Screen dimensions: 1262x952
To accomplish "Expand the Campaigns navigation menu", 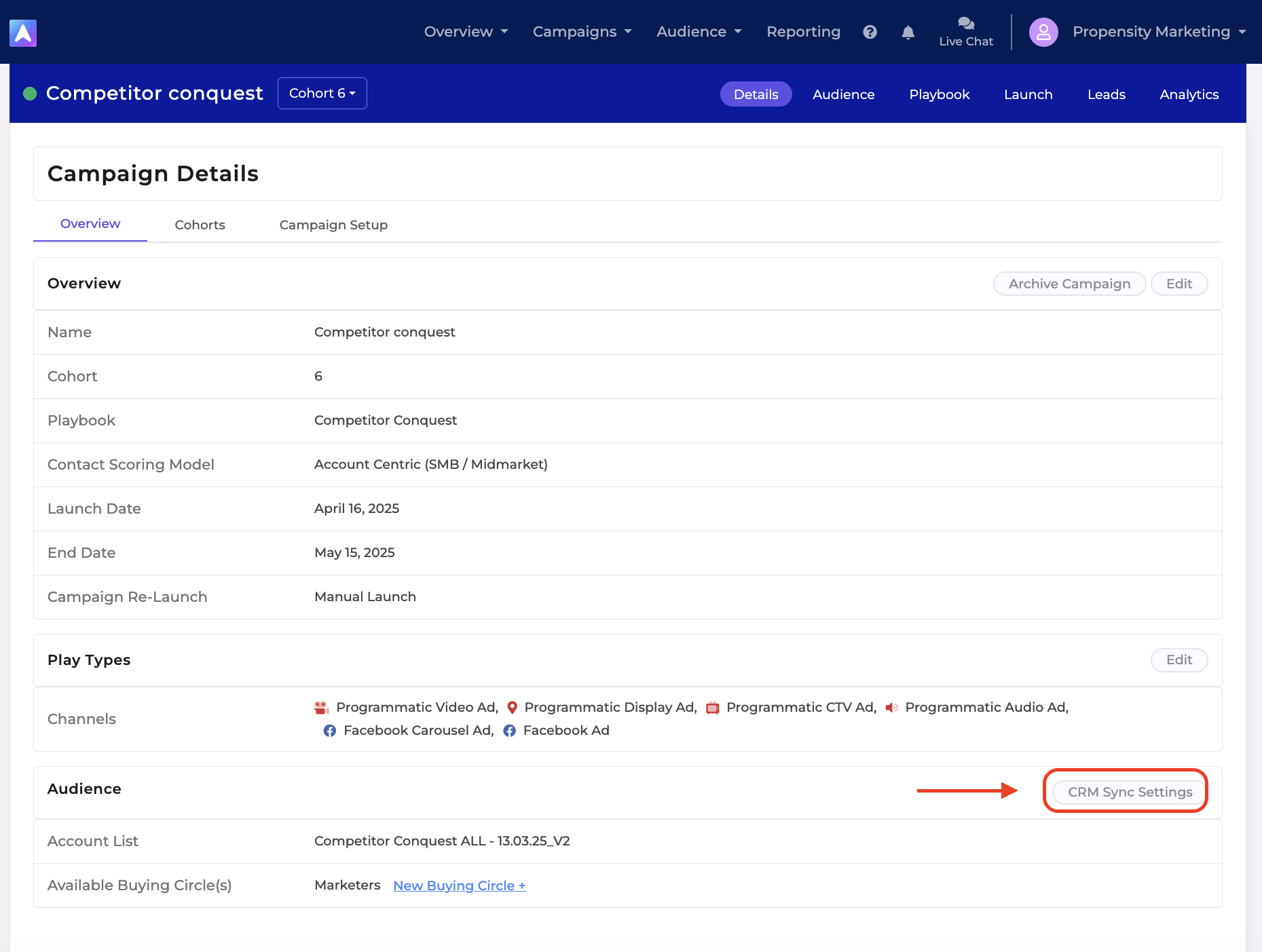I will [582, 32].
